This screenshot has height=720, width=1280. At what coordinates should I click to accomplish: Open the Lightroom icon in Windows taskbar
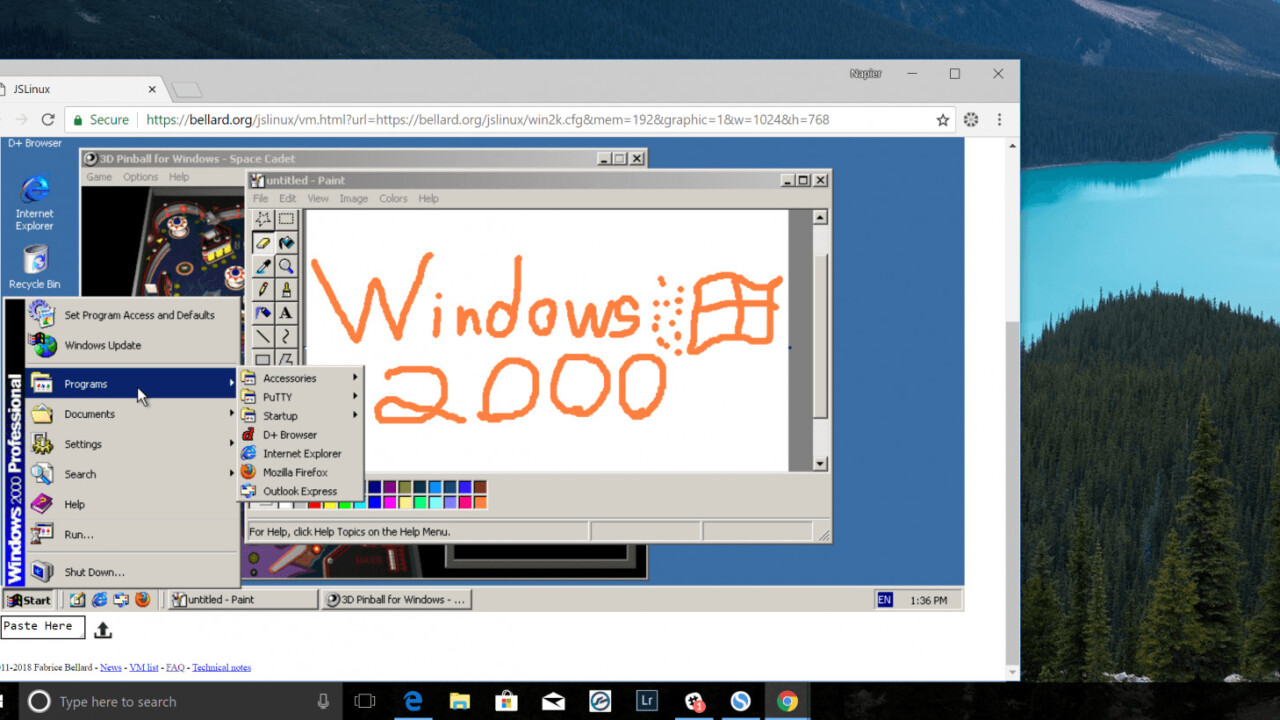coord(646,701)
